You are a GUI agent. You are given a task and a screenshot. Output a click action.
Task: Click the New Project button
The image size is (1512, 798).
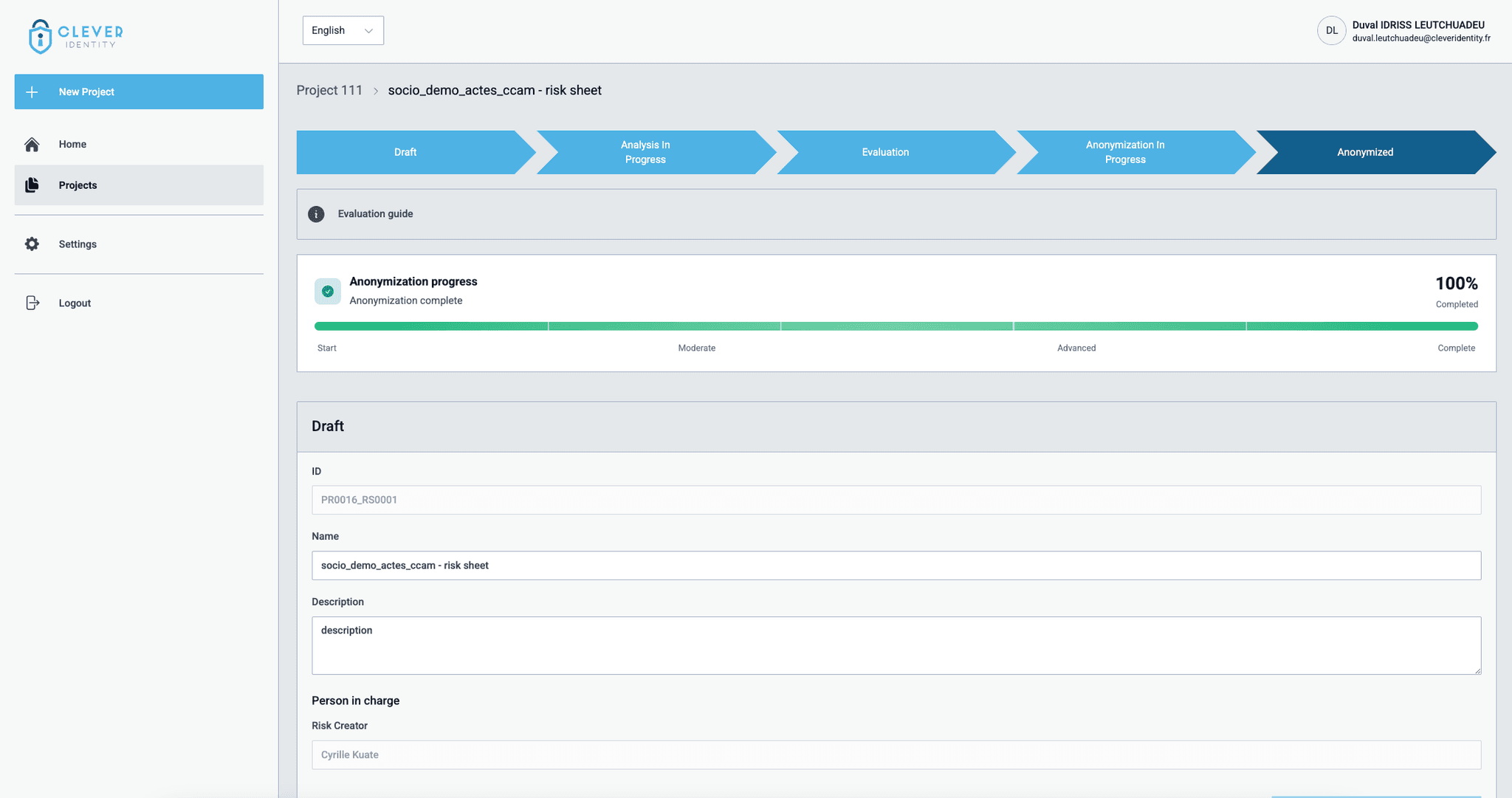[x=139, y=92]
